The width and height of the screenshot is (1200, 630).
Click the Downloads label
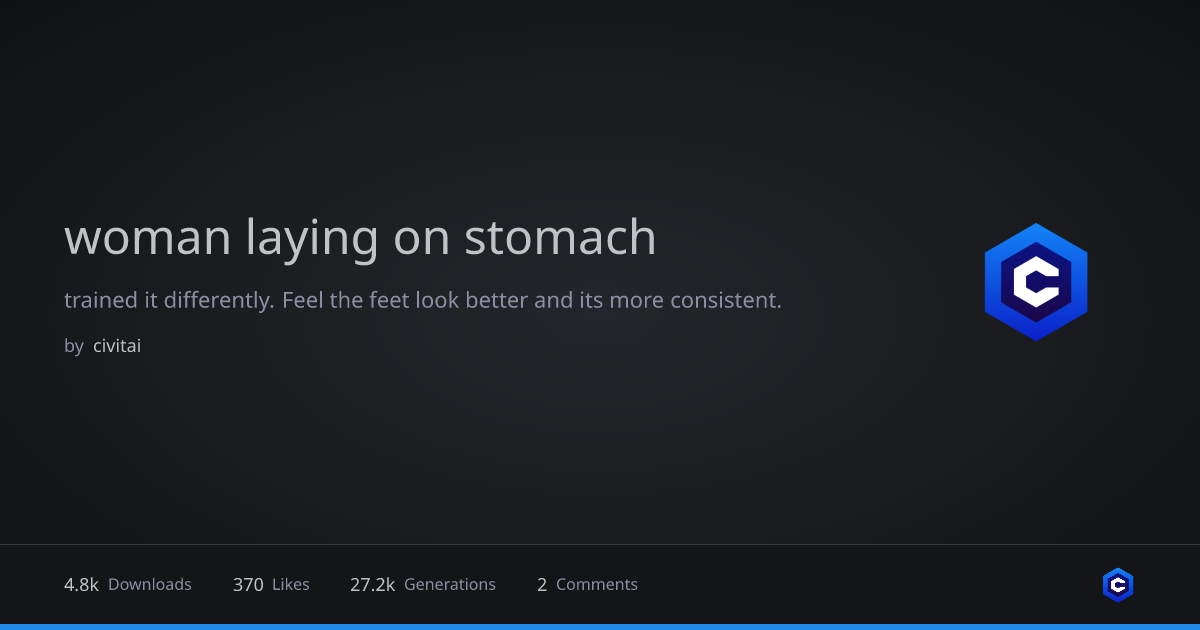pos(150,584)
